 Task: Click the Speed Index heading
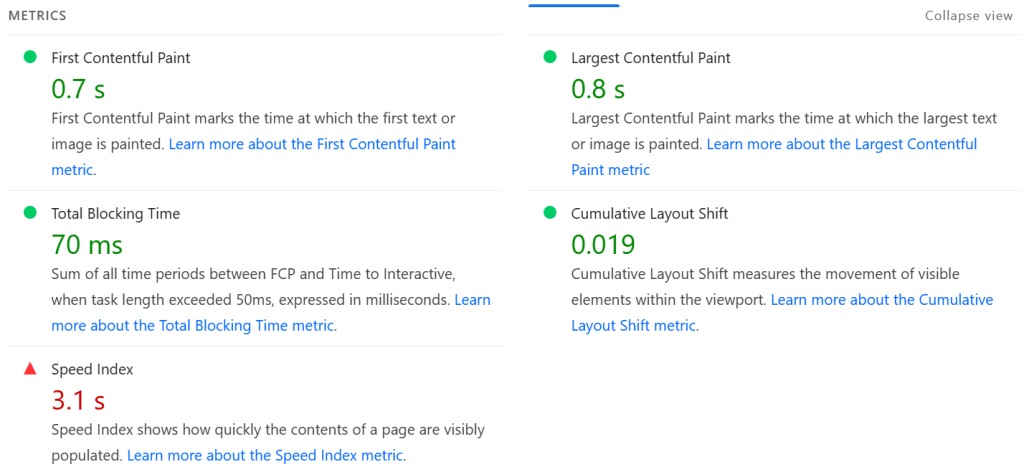tap(92, 369)
